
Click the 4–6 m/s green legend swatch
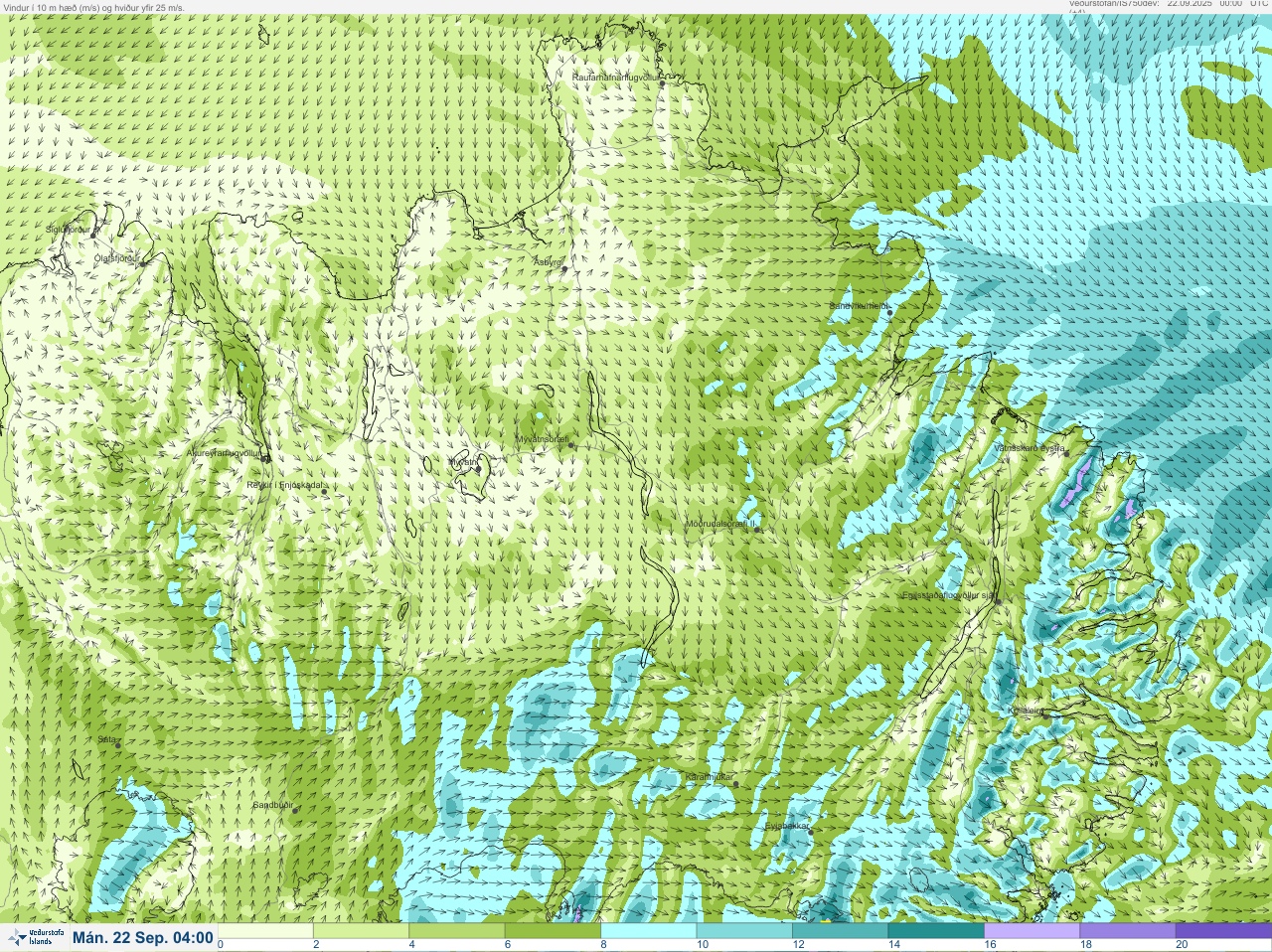click(x=458, y=931)
